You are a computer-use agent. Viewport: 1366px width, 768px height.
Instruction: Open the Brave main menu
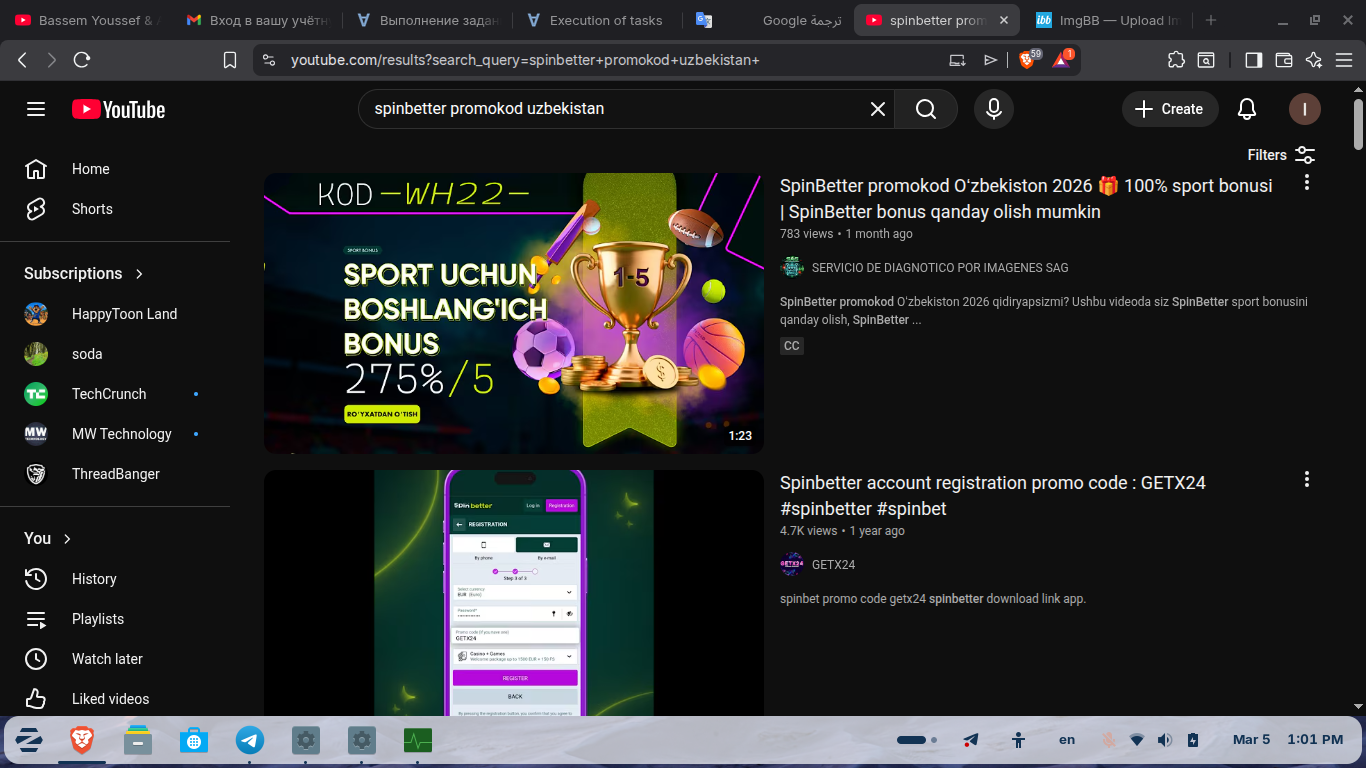tap(1344, 60)
